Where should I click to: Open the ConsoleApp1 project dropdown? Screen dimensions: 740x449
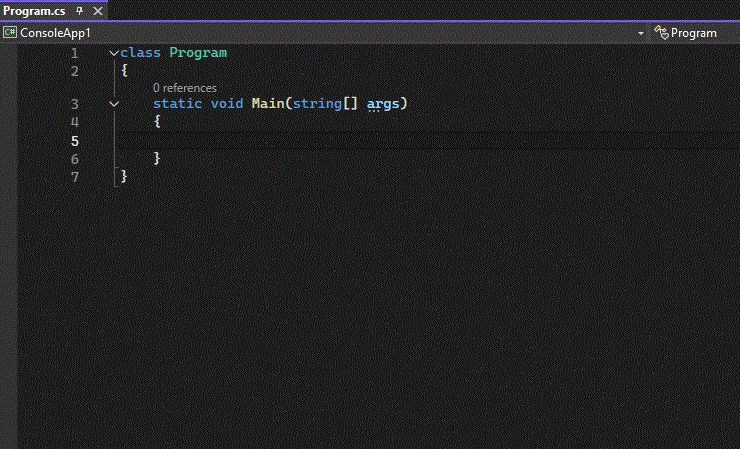coord(324,33)
